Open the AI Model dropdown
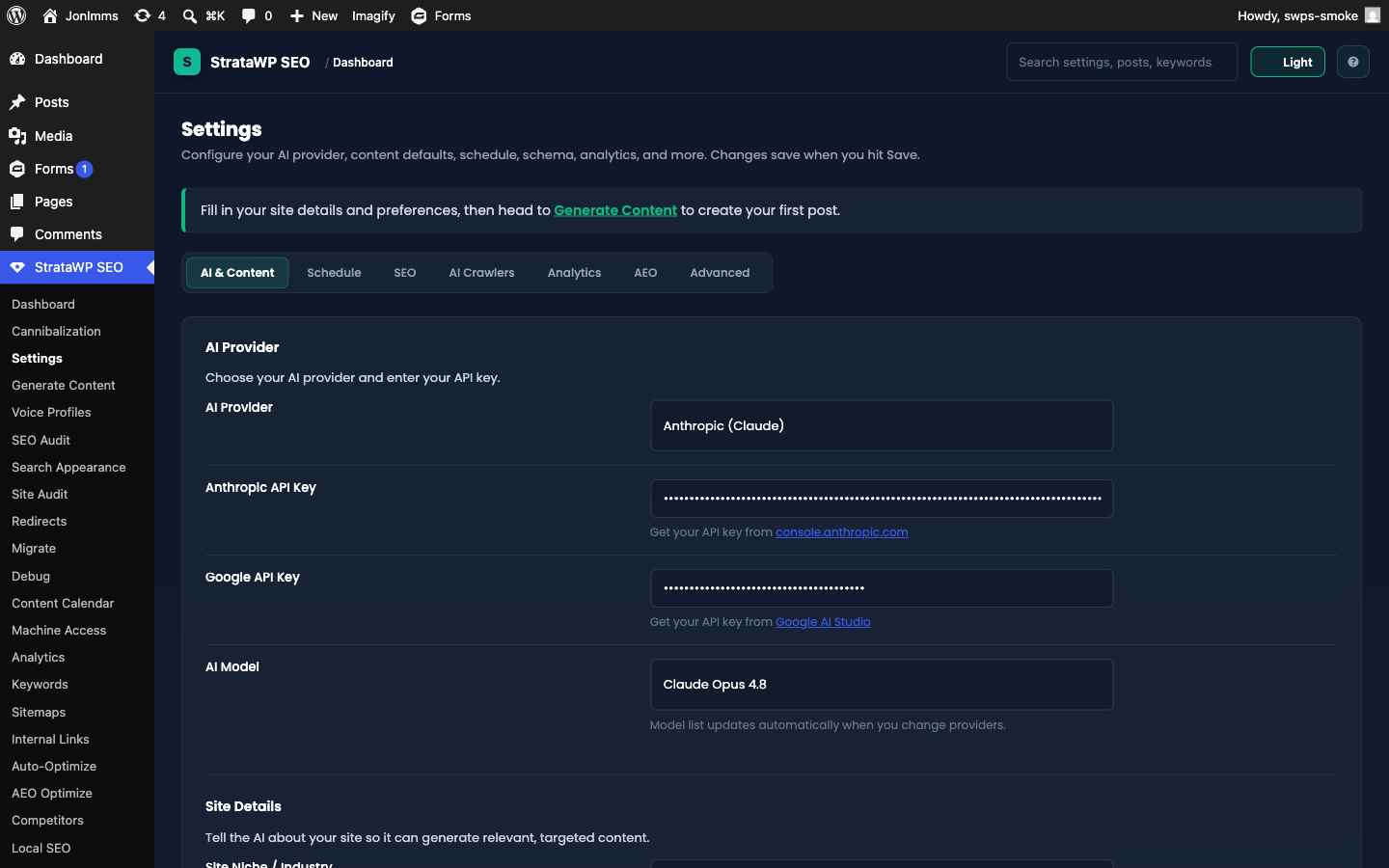The image size is (1389, 868). 882,684
